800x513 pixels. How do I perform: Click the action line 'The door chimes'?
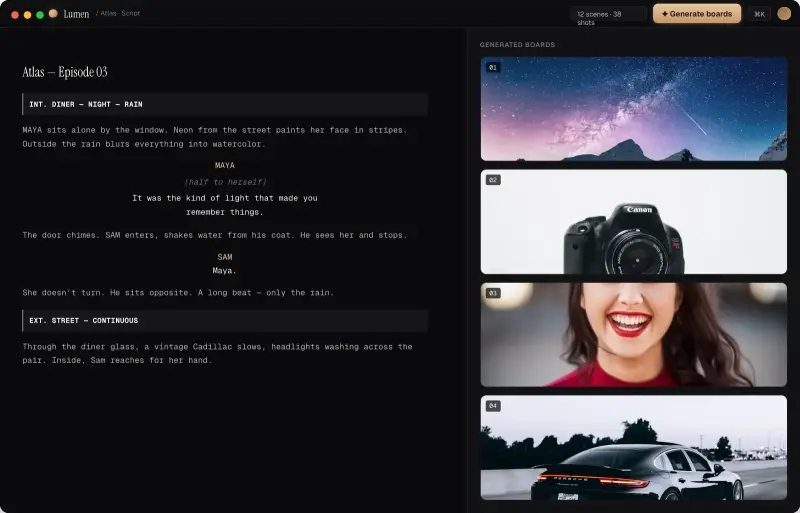point(215,235)
